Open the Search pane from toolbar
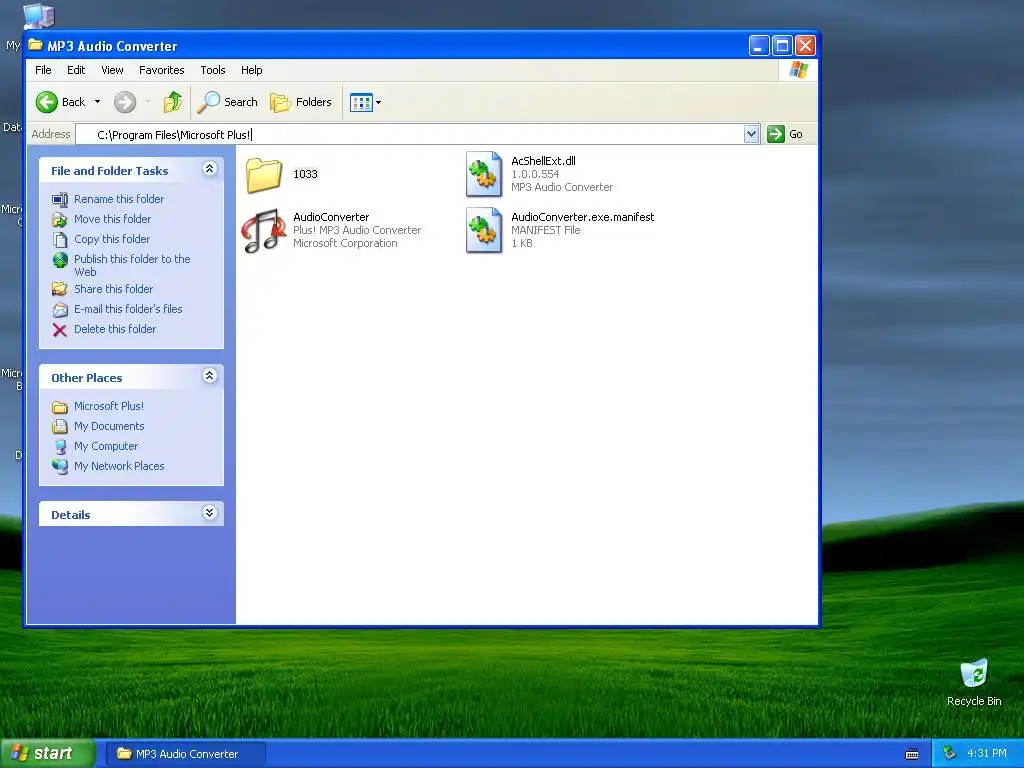 coord(228,102)
